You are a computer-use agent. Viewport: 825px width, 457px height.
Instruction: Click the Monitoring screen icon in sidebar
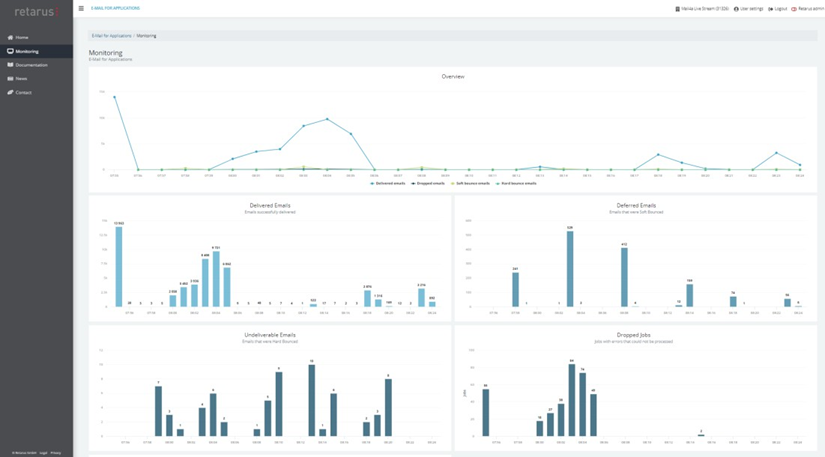10,51
